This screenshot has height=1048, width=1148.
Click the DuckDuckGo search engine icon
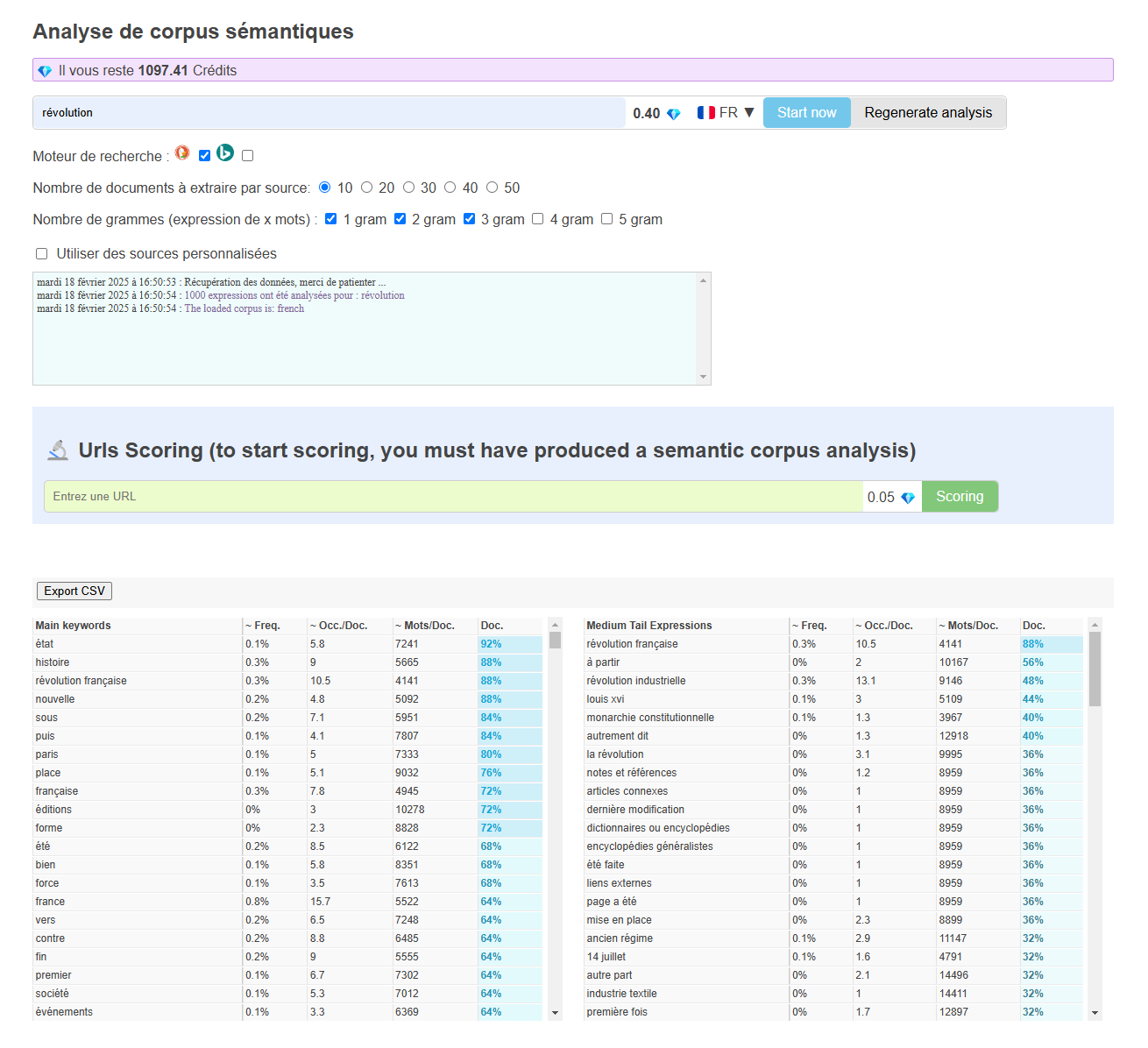point(182,152)
